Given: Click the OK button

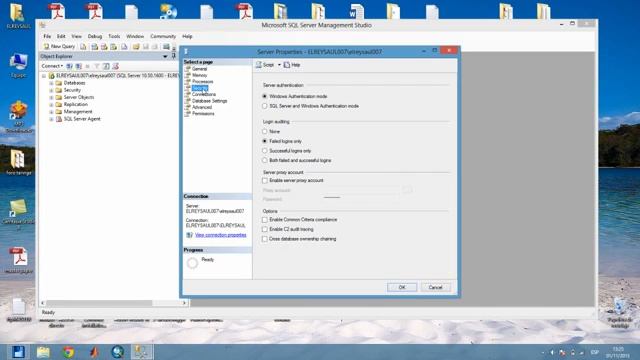Looking at the screenshot, I should click(402, 287).
